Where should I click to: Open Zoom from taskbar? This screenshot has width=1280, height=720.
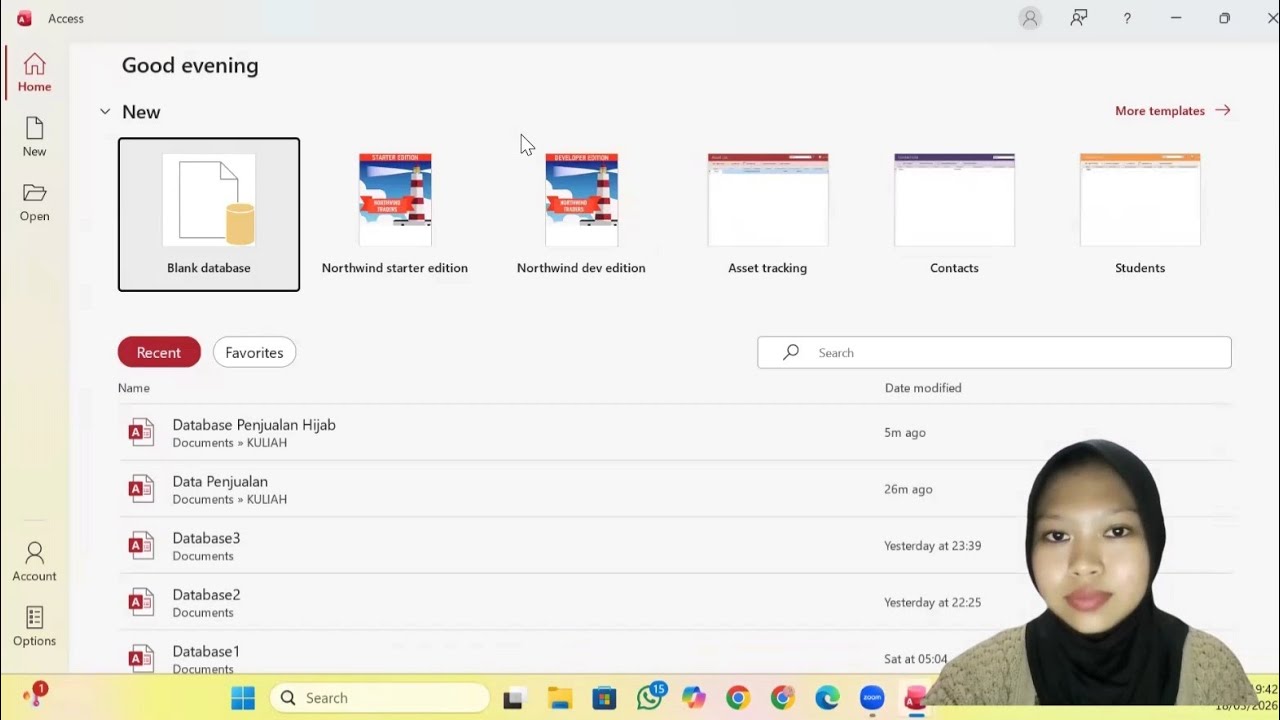(x=872, y=698)
